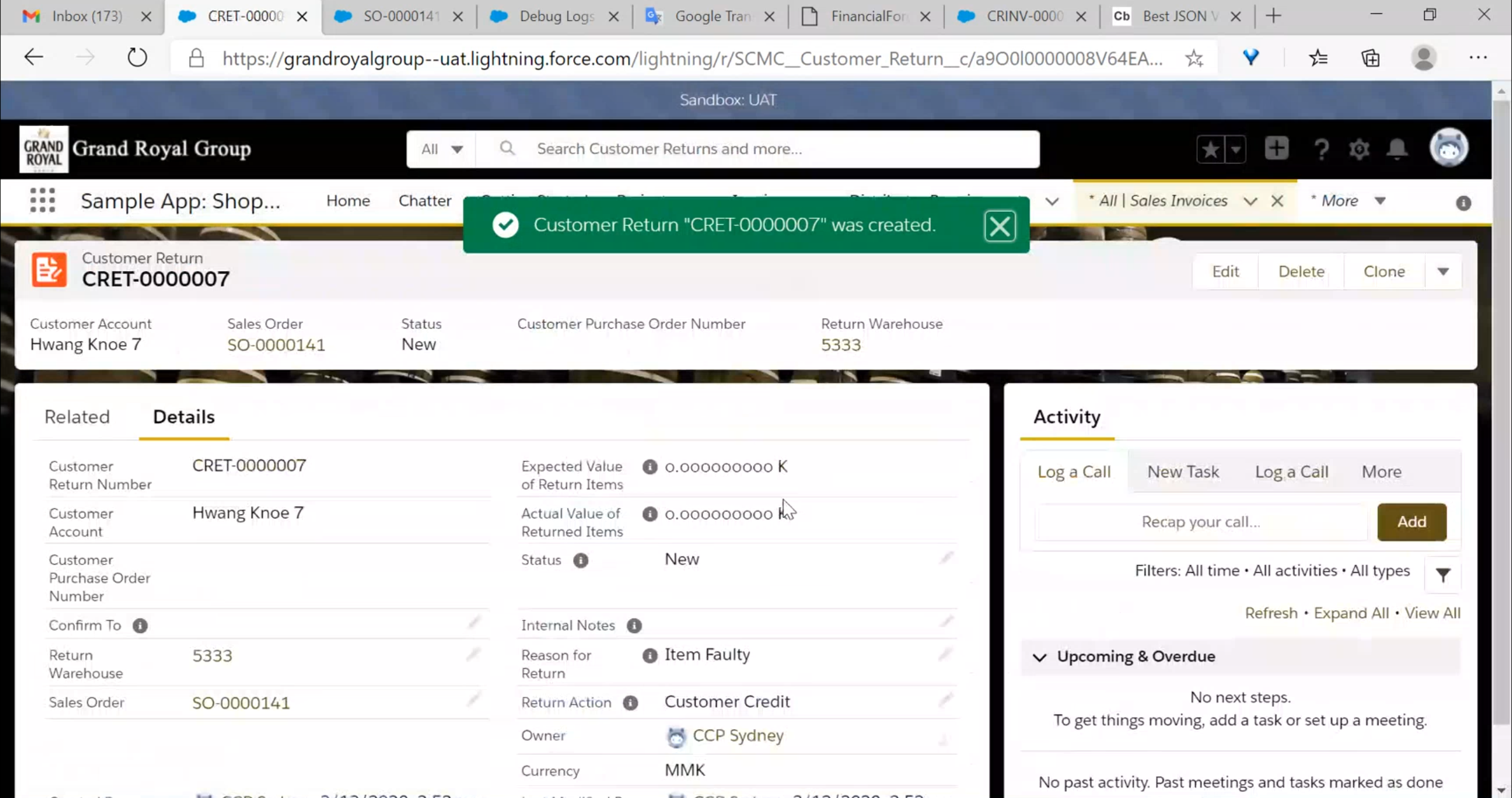
Task: Open the Salesforce help question mark
Action: [x=1321, y=149]
